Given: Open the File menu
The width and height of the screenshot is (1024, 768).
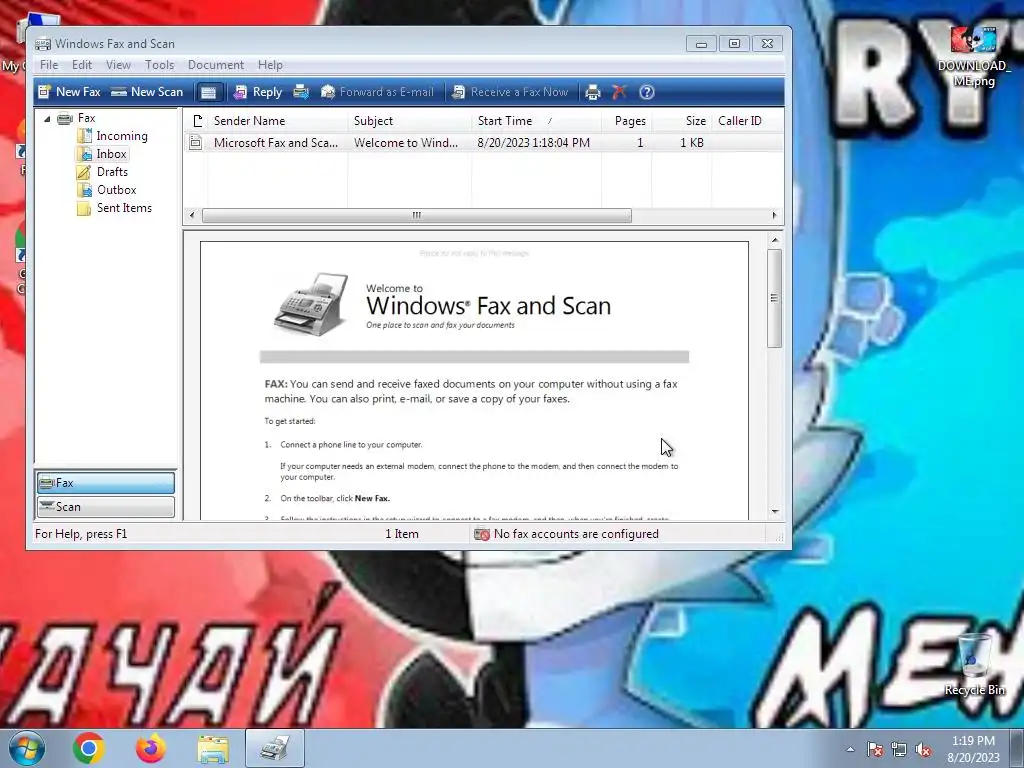Looking at the screenshot, I should (49, 65).
